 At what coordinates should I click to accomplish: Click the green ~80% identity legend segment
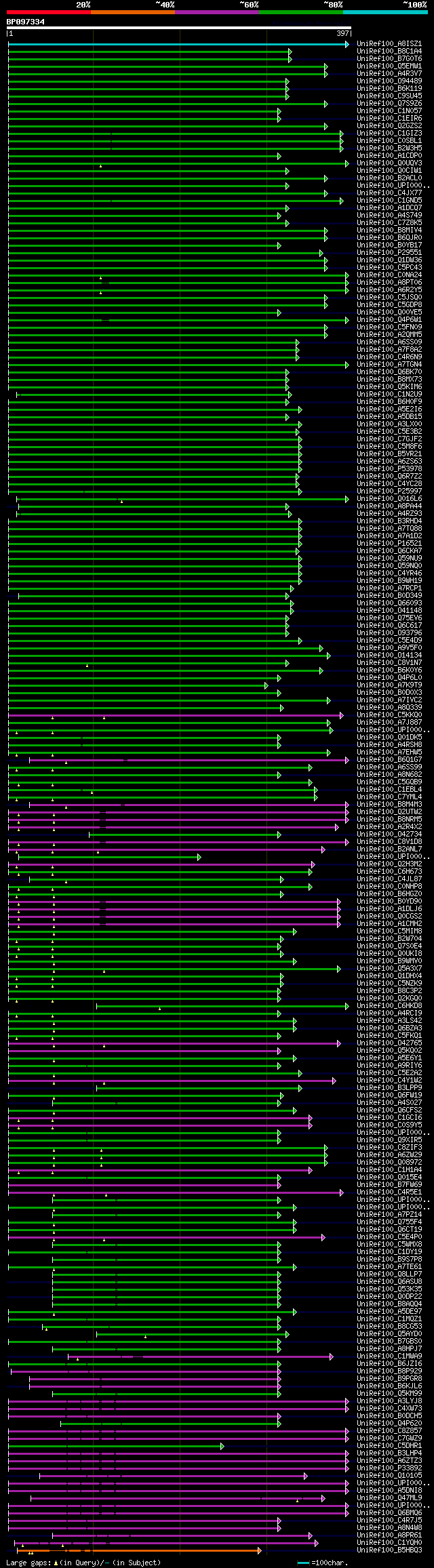(300, 12)
